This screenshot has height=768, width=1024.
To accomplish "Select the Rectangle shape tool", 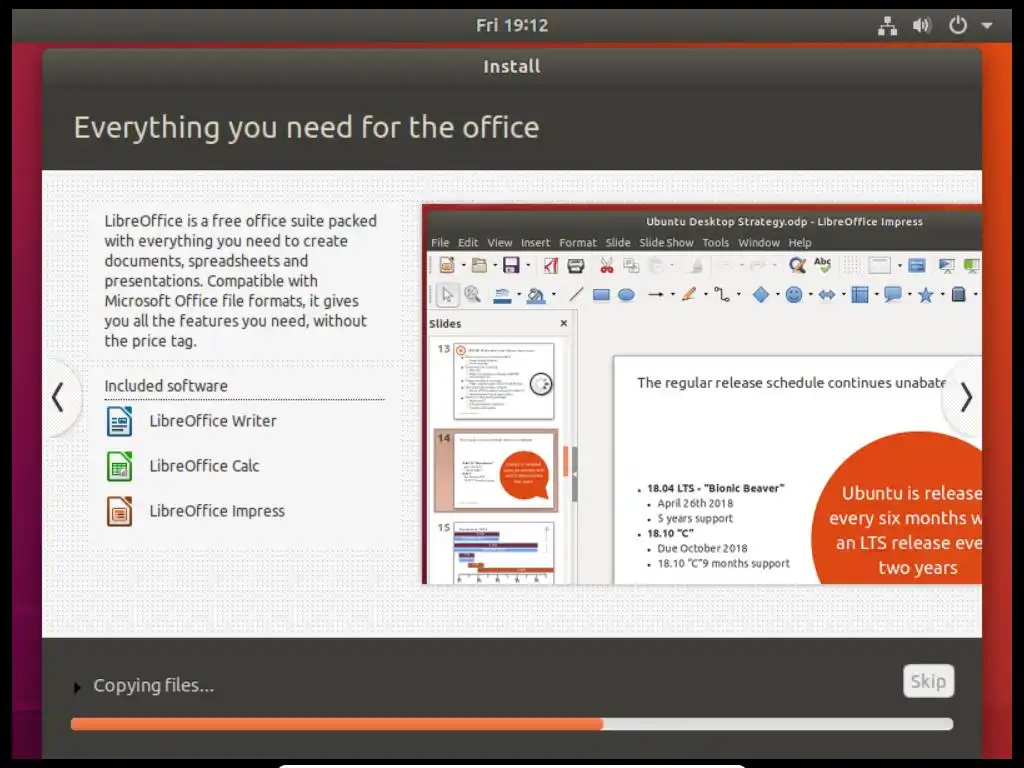I will [601, 295].
